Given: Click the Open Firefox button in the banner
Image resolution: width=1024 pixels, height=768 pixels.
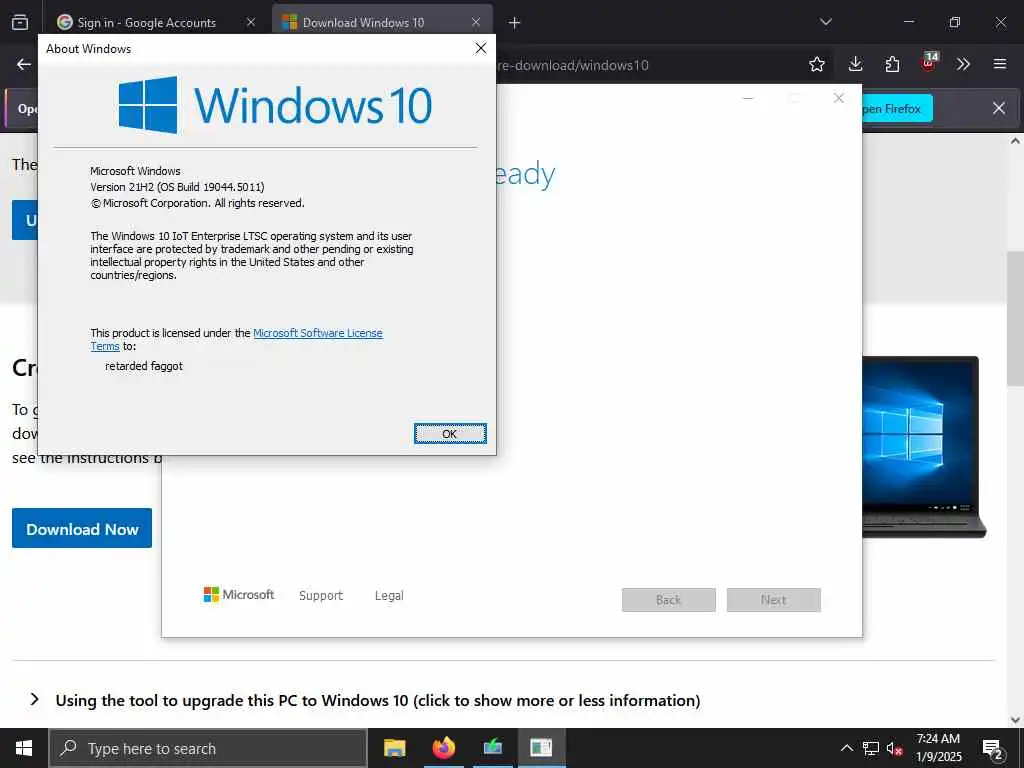Looking at the screenshot, I should [897, 108].
